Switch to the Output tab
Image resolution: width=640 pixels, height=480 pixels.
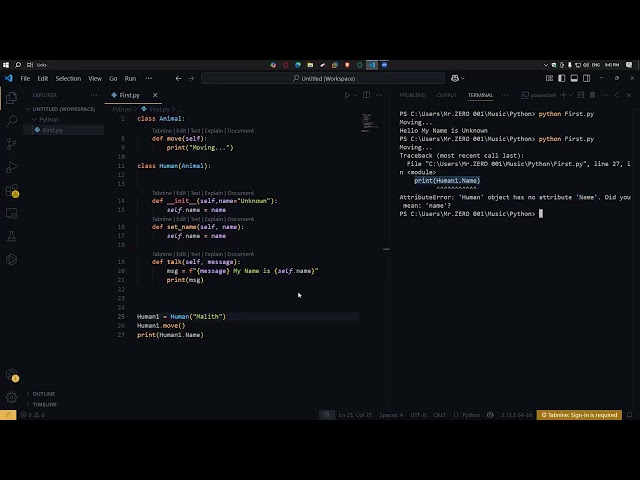point(447,95)
